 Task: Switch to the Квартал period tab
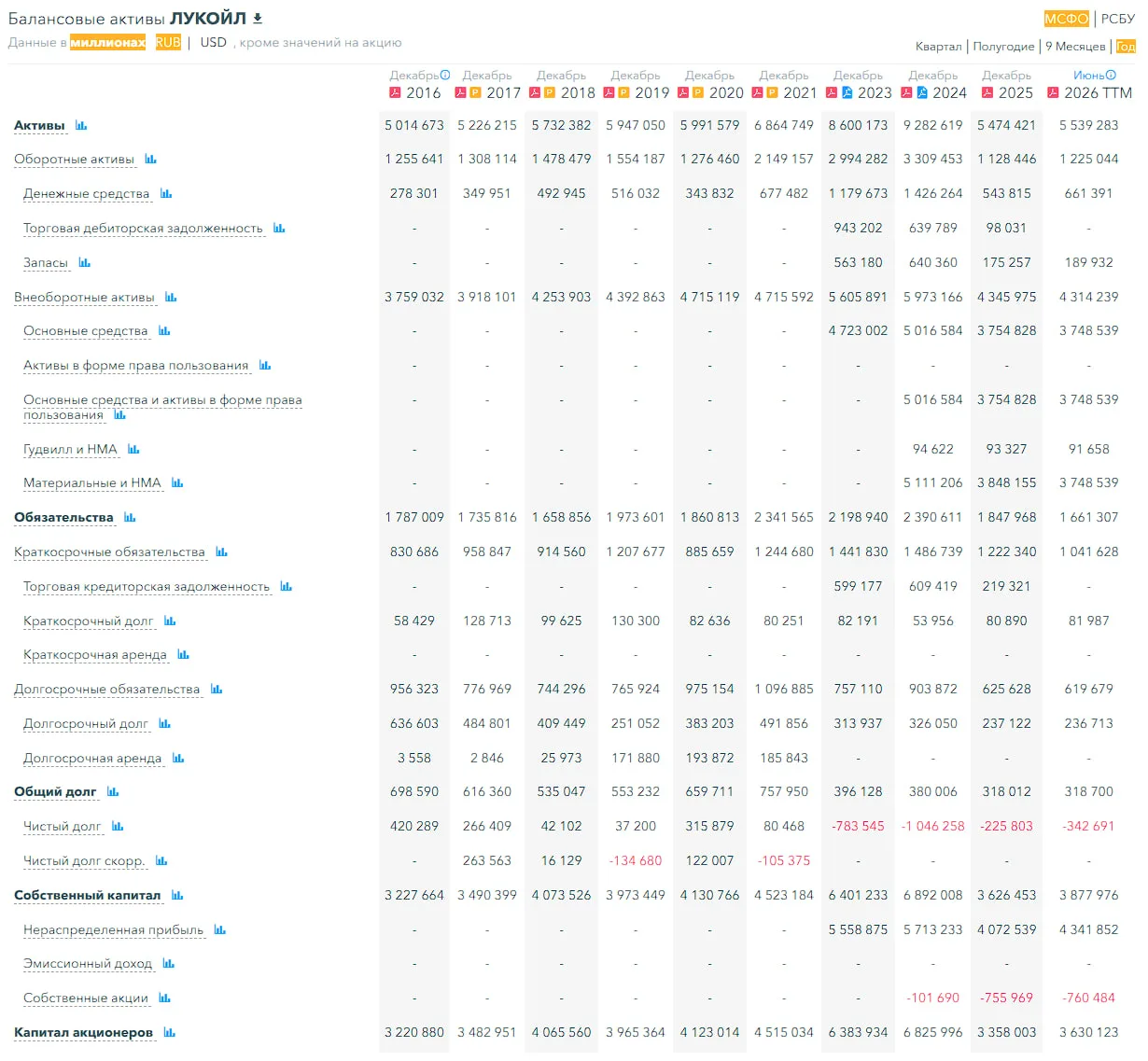pyautogui.click(x=939, y=47)
